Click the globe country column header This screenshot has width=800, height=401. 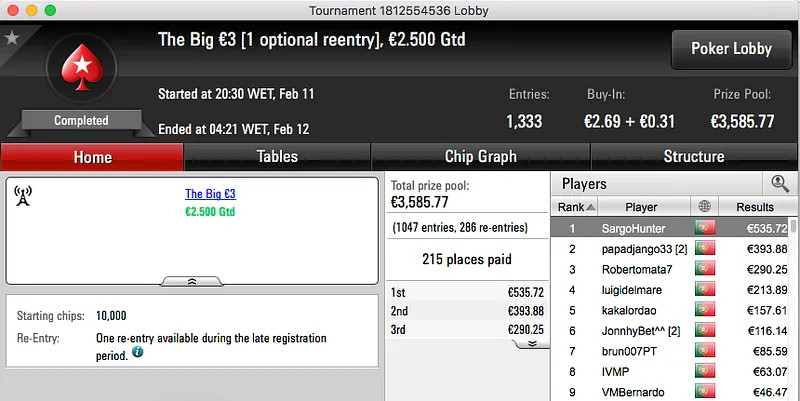pos(705,207)
